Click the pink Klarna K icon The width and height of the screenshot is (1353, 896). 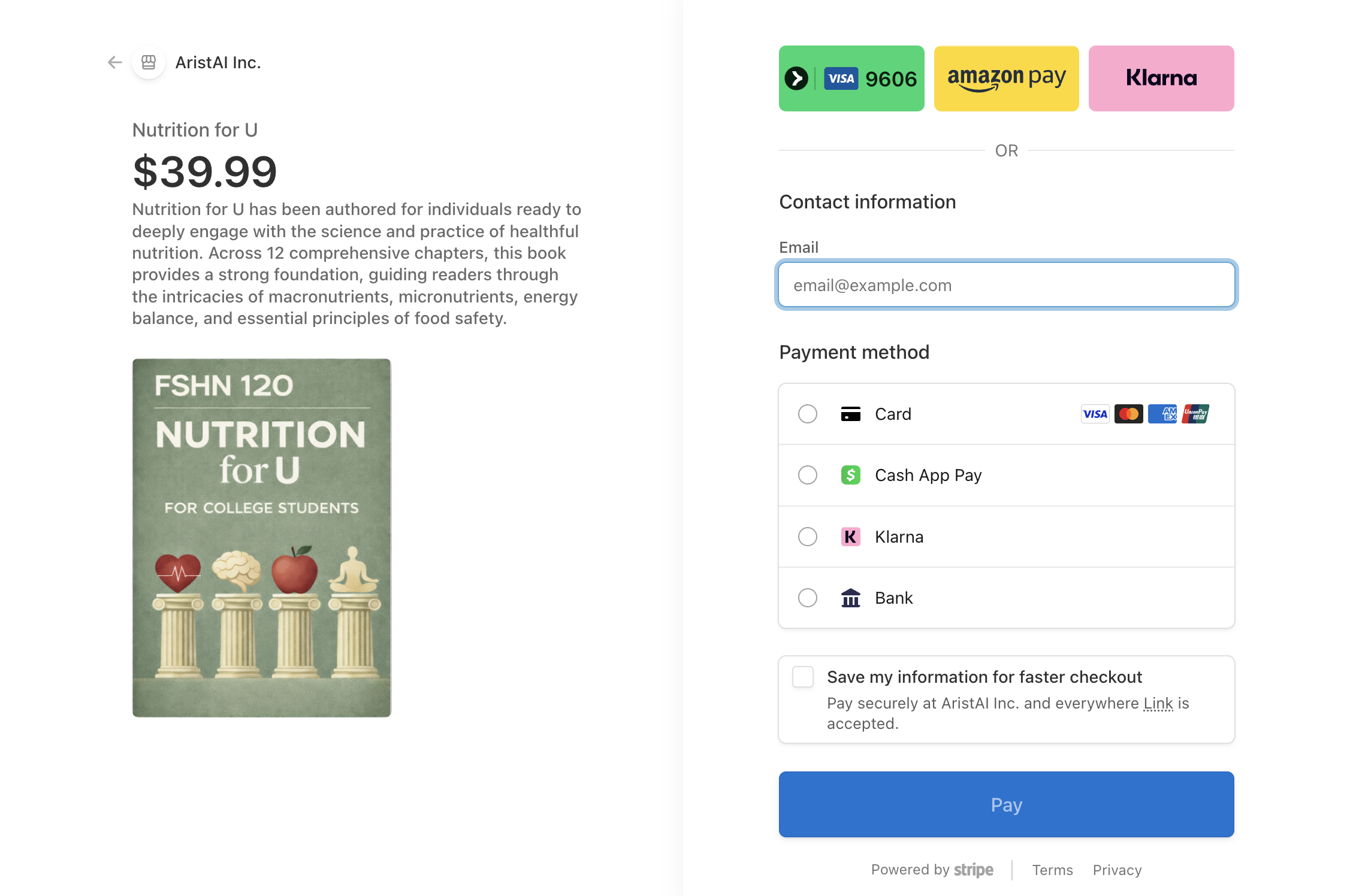click(850, 537)
